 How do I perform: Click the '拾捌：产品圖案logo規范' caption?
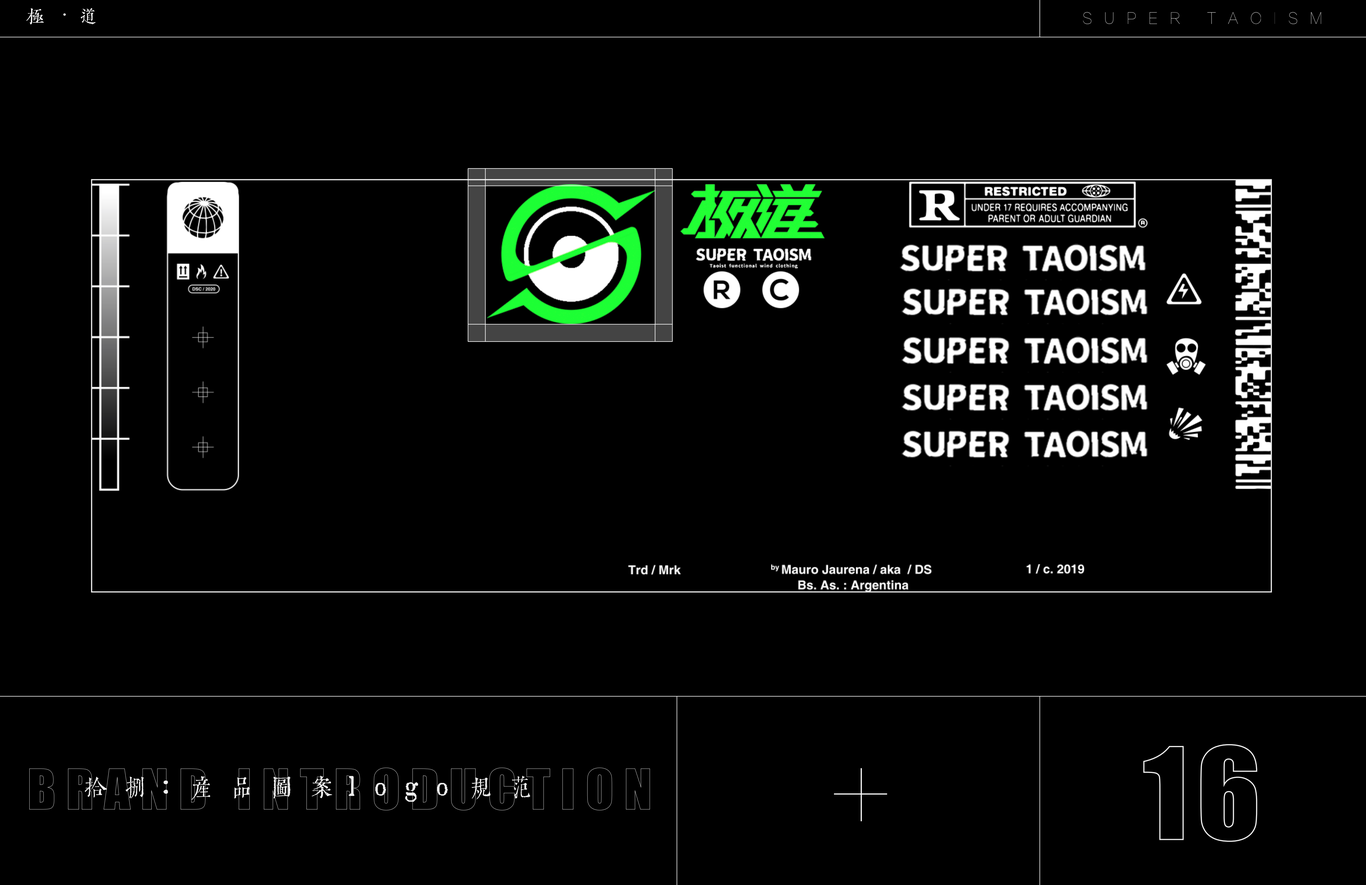[x=310, y=788]
